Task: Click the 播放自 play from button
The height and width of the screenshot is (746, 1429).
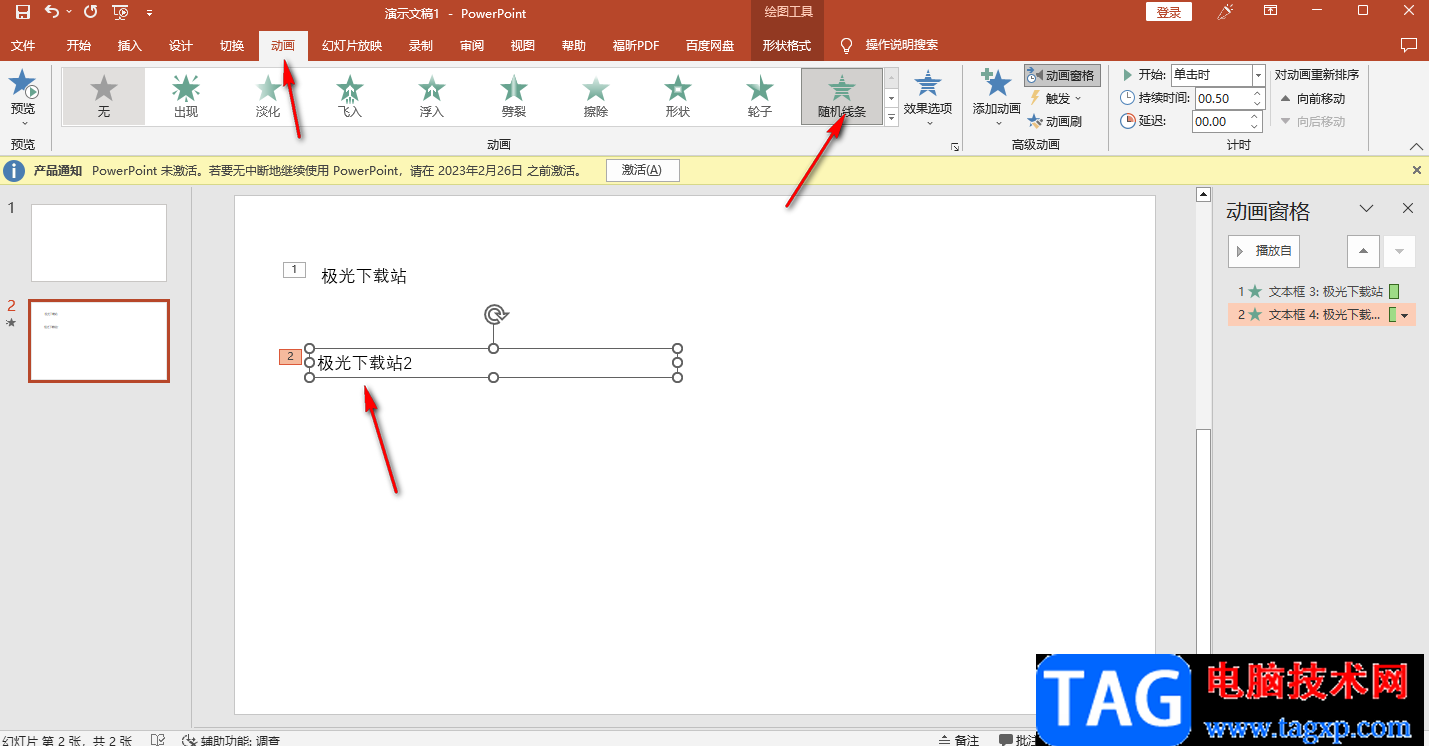Action: coord(1264,251)
